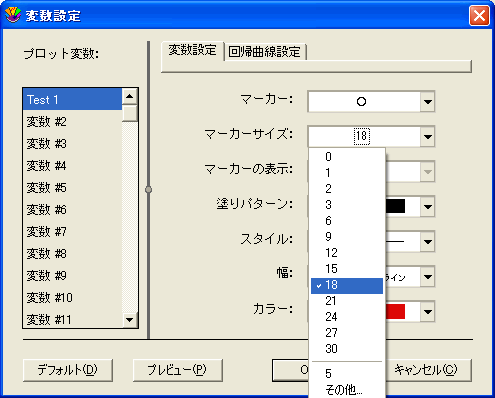Select 変数 #3 in the list
The width and height of the screenshot is (495, 398).
click(x=72, y=144)
